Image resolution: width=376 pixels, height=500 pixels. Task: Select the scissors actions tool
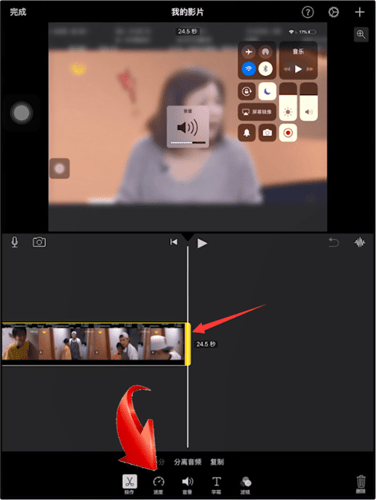point(129,484)
